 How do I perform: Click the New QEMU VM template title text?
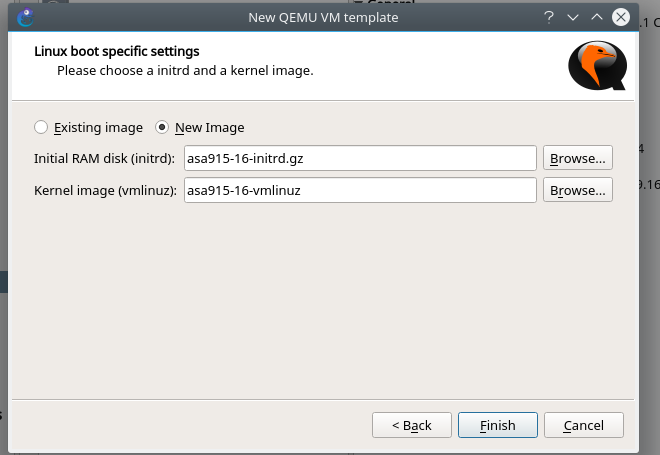click(x=322, y=17)
